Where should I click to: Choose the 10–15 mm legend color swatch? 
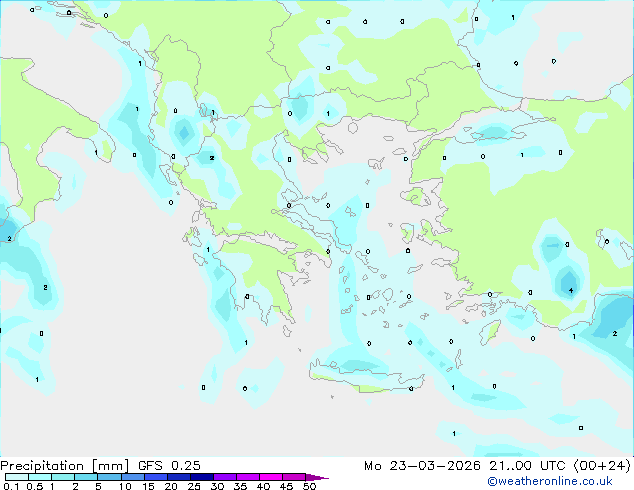coord(132,477)
